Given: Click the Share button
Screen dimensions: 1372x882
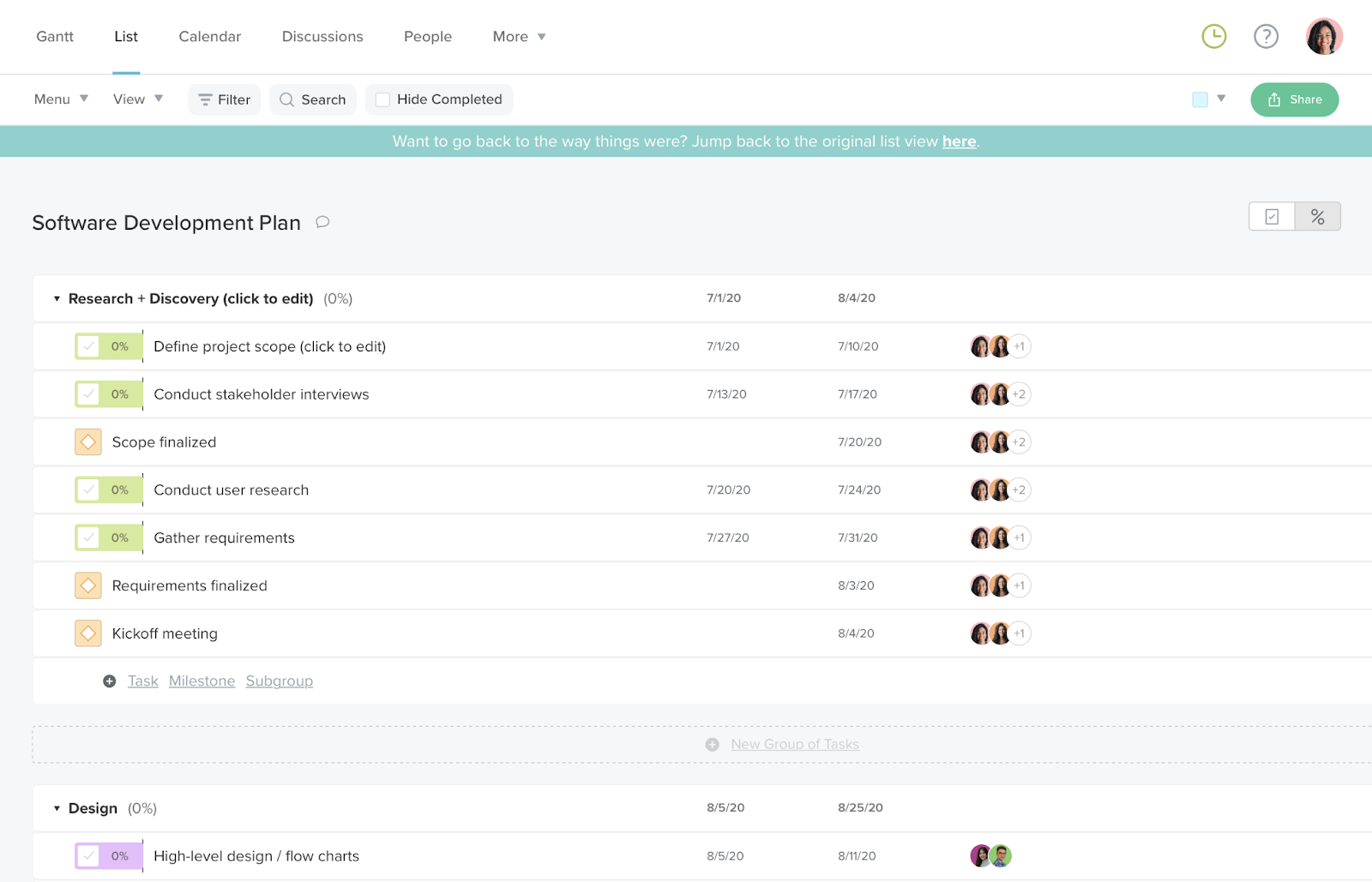Looking at the screenshot, I should pyautogui.click(x=1294, y=99).
